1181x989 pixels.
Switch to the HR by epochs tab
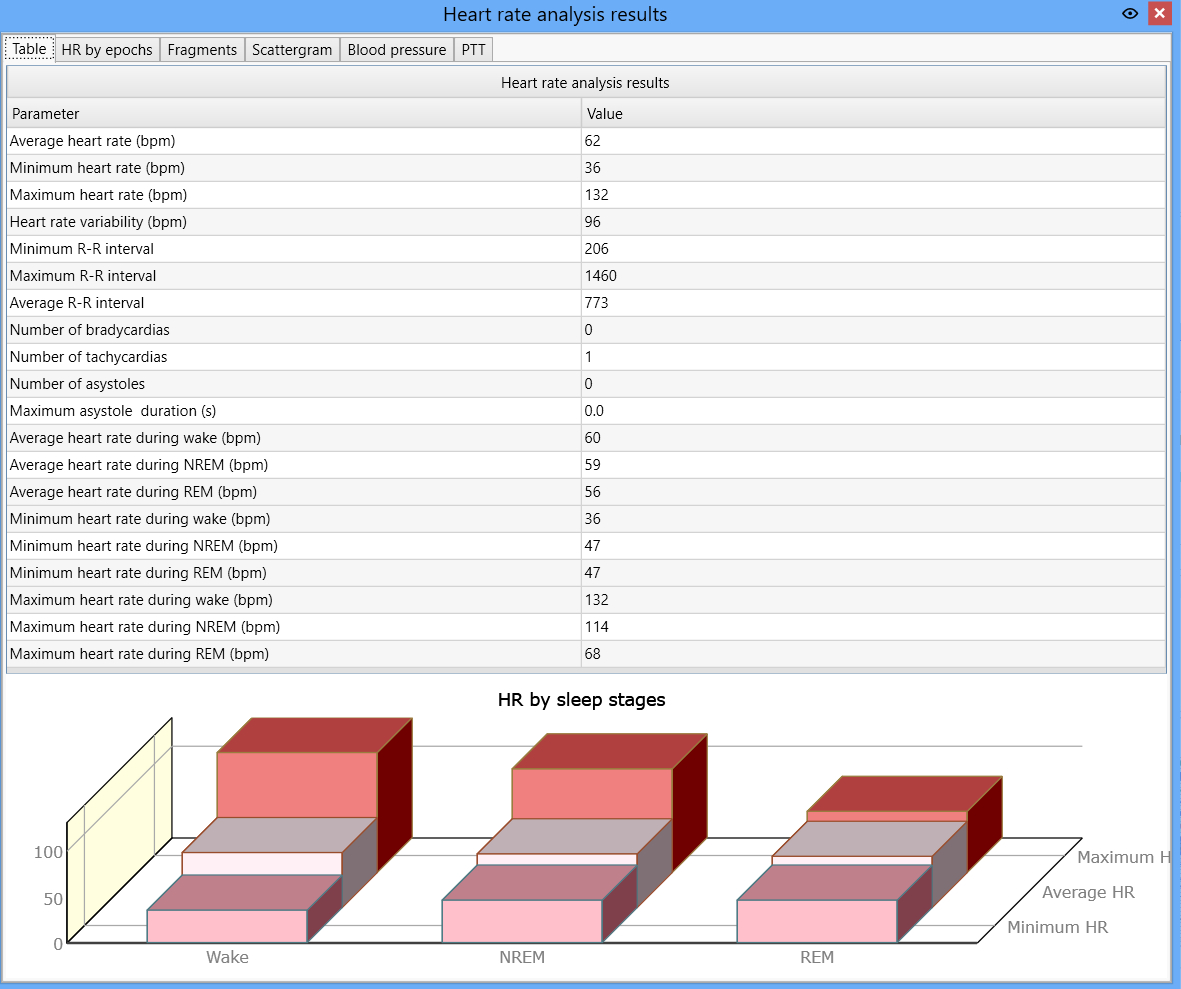[107, 50]
